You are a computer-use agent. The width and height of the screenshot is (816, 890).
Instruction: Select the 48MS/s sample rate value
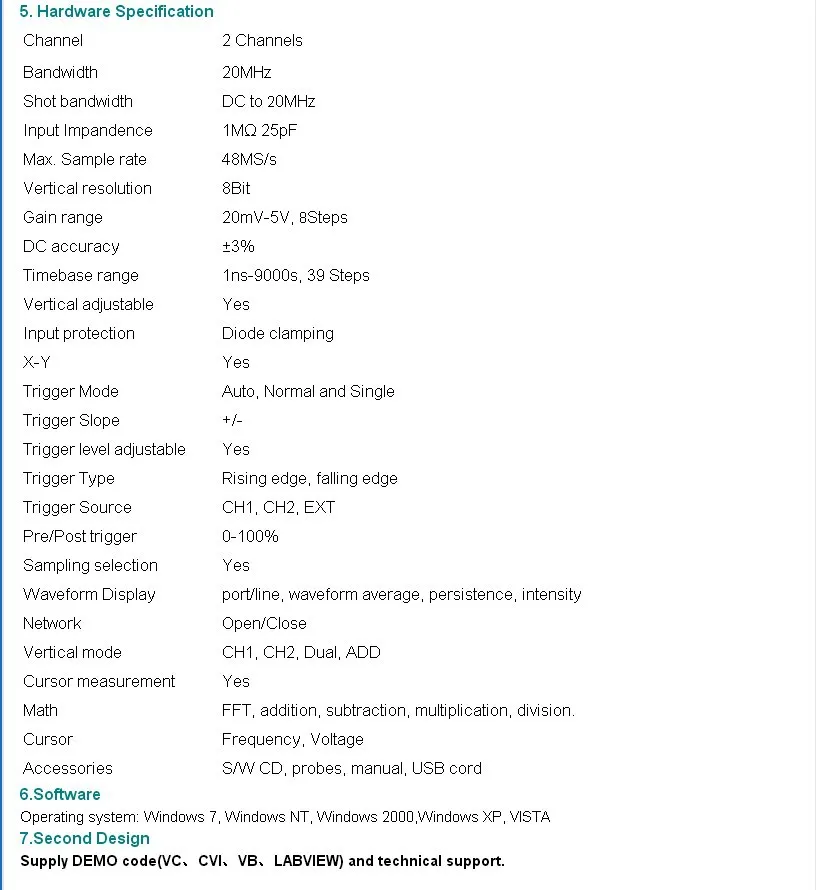[x=249, y=159]
